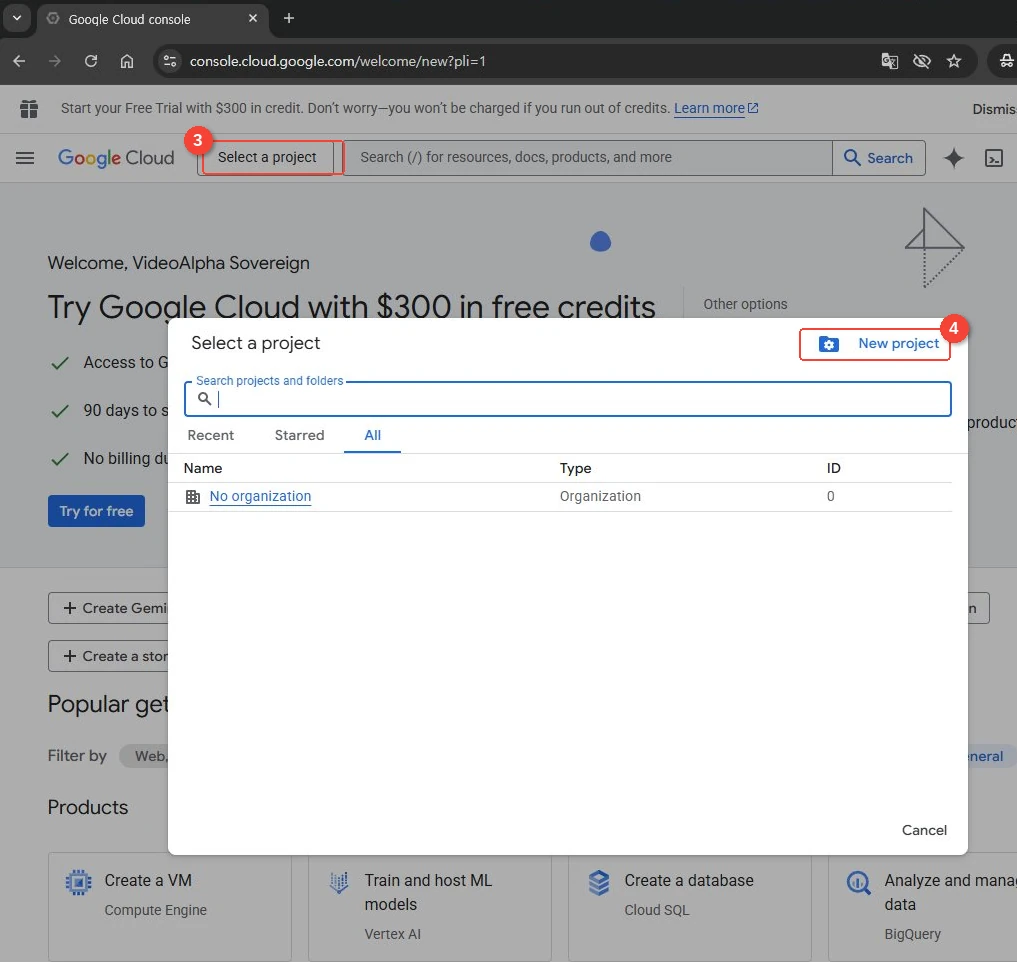
Task: Open the Select a project picker
Action: click(267, 158)
